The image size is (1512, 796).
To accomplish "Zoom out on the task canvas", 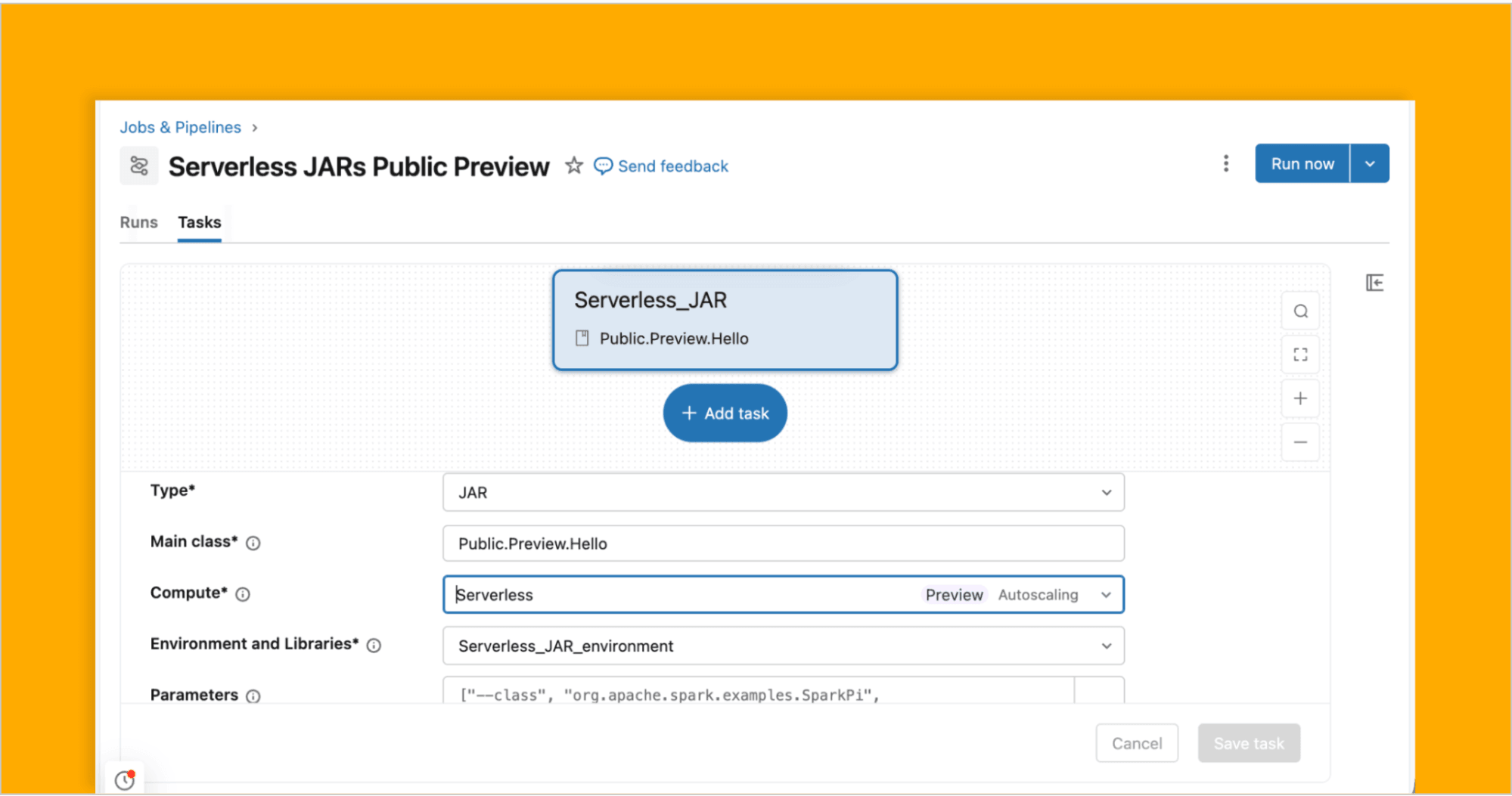I will click(x=1300, y=441).
